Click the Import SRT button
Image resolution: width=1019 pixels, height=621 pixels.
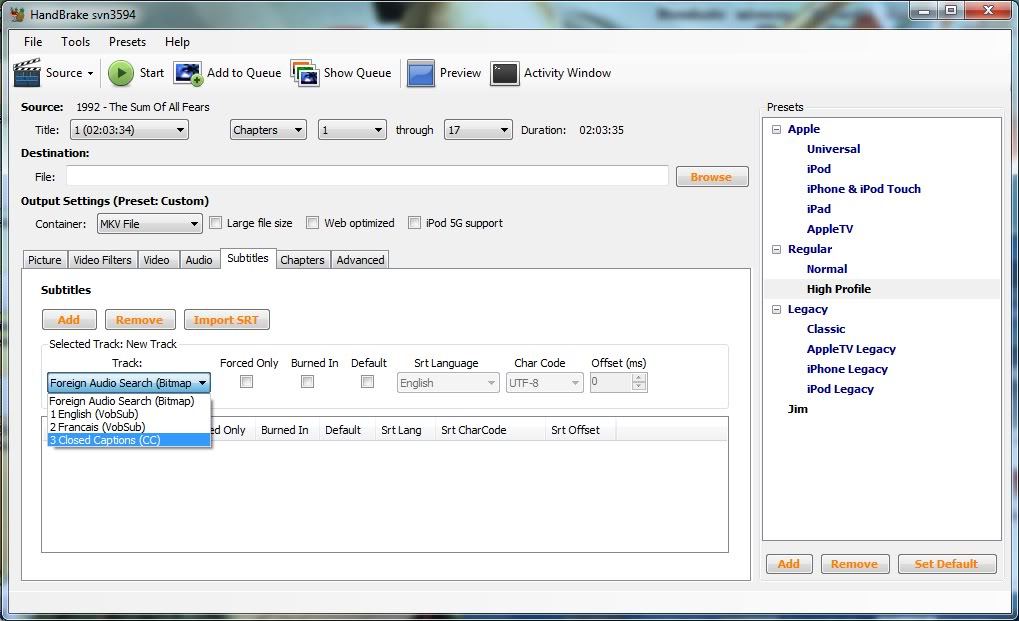coord(226,320)
